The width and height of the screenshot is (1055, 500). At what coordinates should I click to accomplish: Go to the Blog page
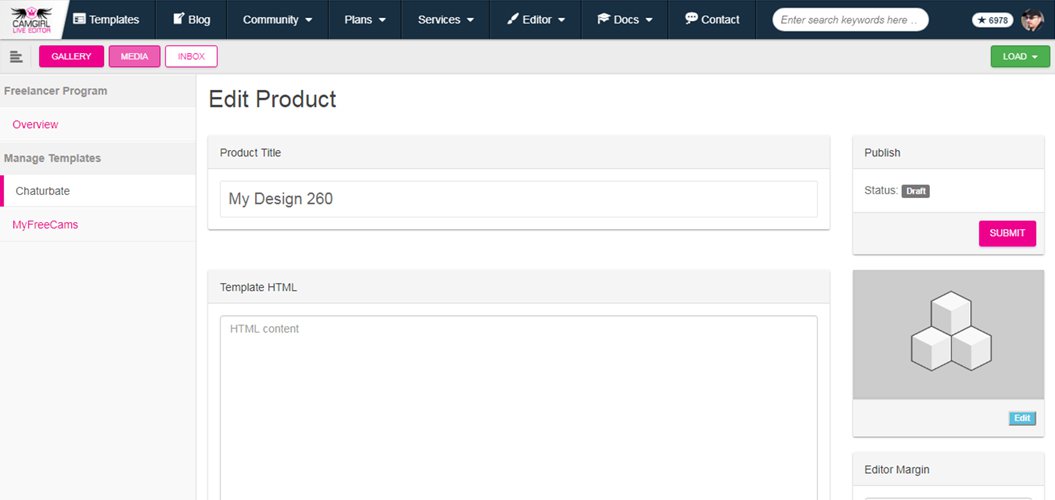point(192,20)
